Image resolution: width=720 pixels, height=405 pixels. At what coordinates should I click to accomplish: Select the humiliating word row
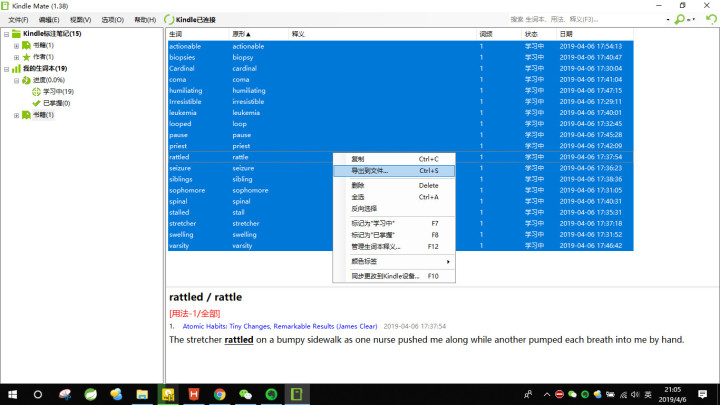400,90
